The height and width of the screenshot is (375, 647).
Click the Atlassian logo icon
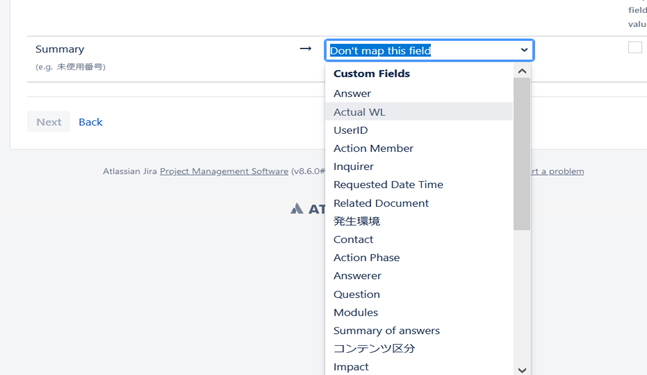(x=297, y=208)
